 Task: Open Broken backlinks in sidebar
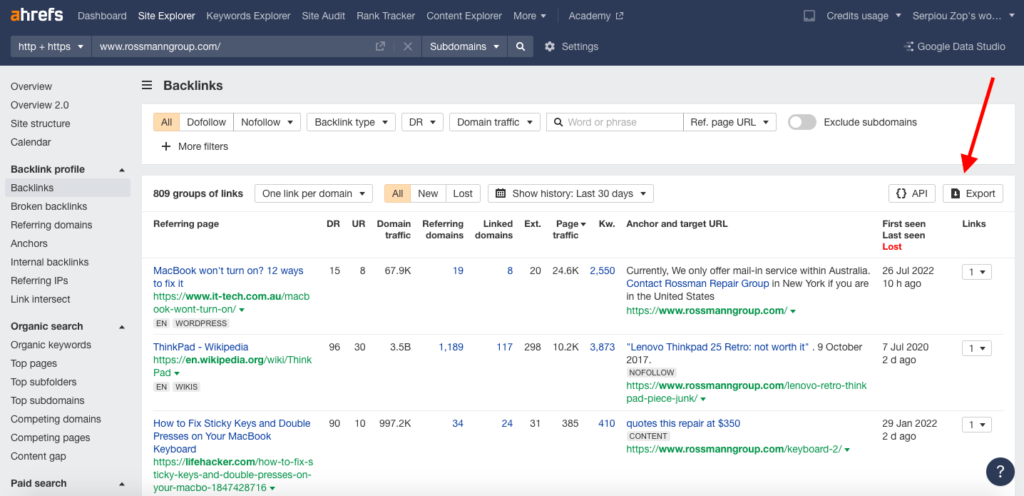click(49, 206)
